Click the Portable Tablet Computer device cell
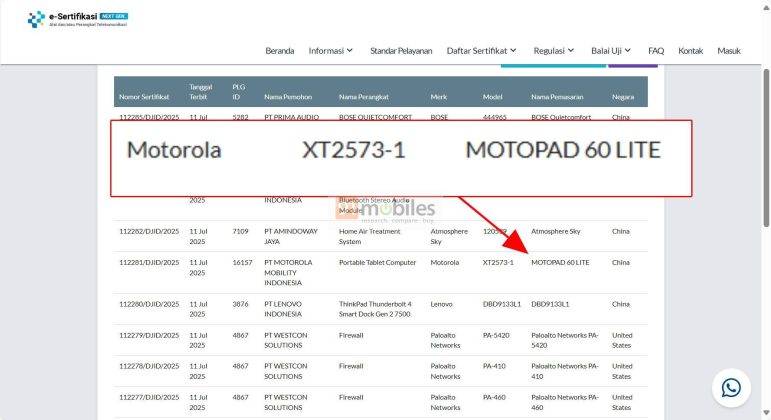 pyautogui.click(x=377, y=263)
